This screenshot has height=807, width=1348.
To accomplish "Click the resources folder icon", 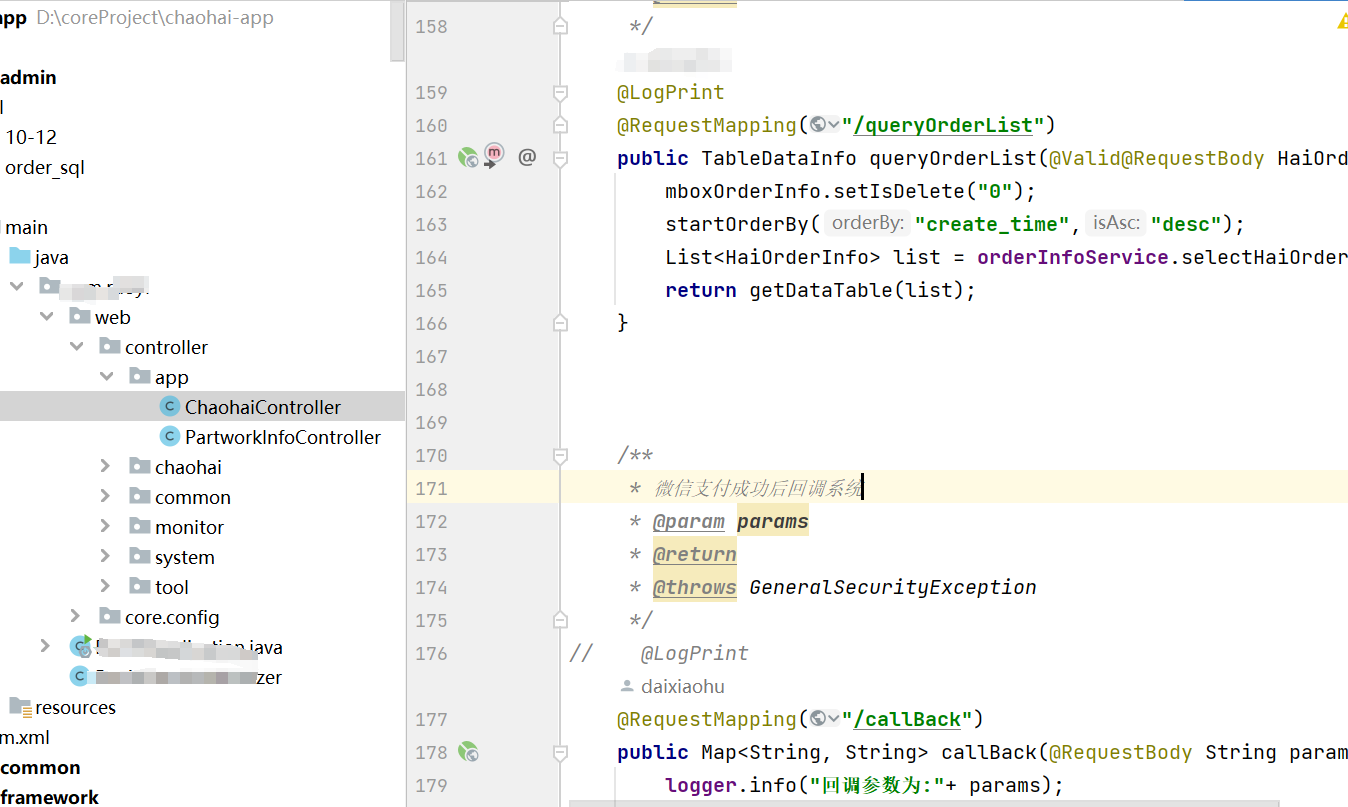I will tap(20, 707).
